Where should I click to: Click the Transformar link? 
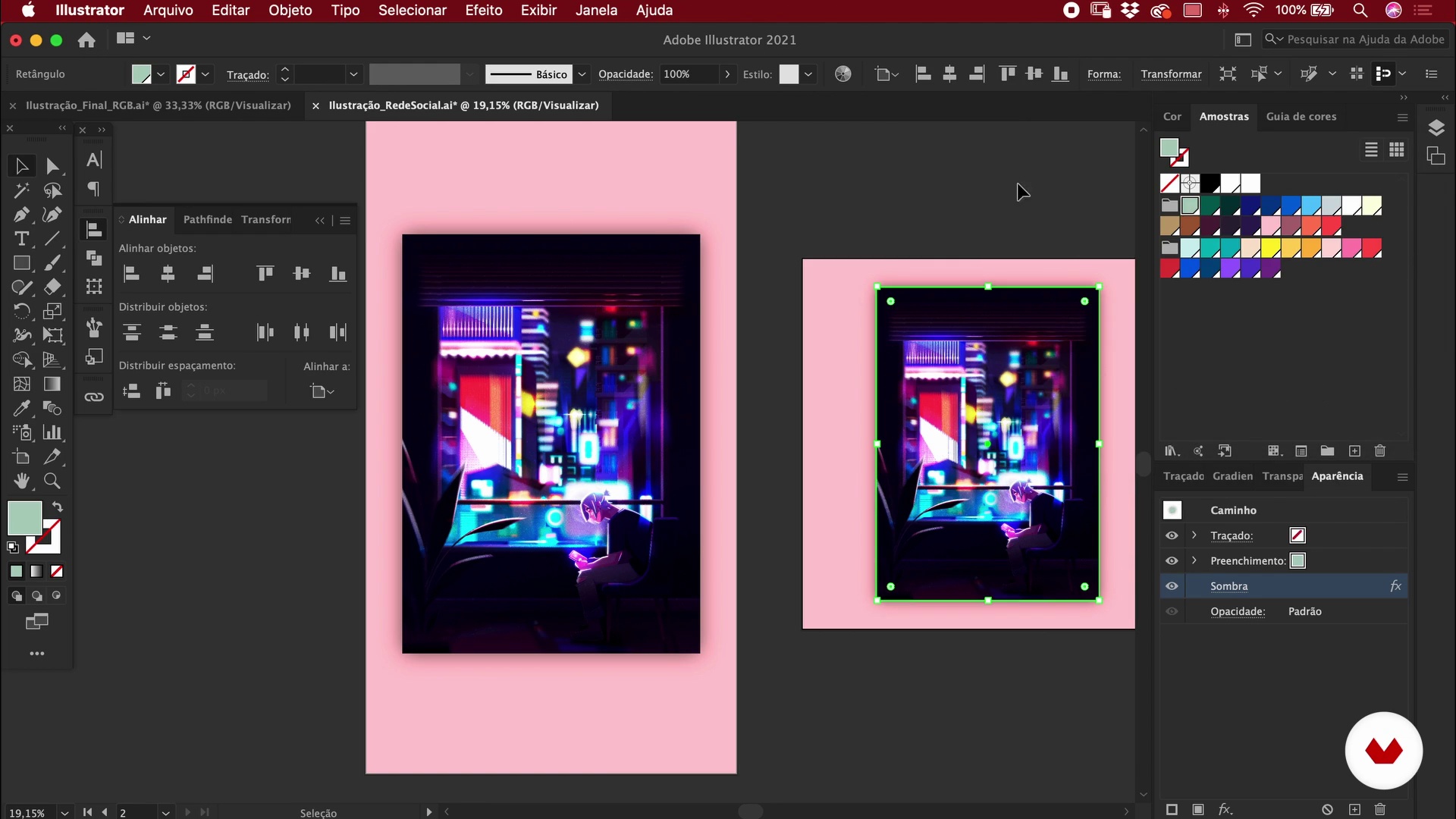coord(1171,74)
